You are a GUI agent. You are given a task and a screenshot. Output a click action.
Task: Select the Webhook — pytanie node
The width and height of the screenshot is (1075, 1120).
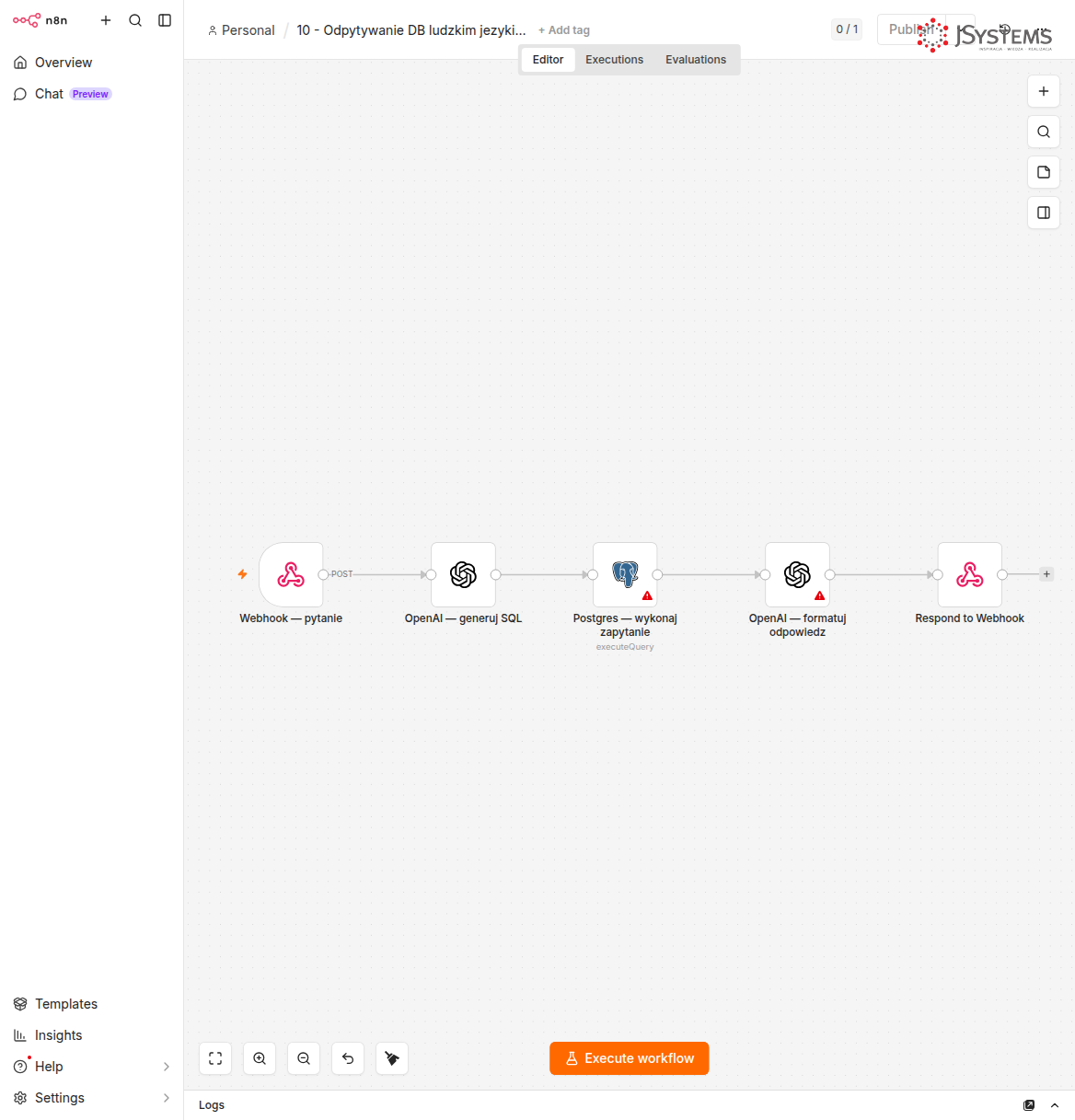(291, 574)
